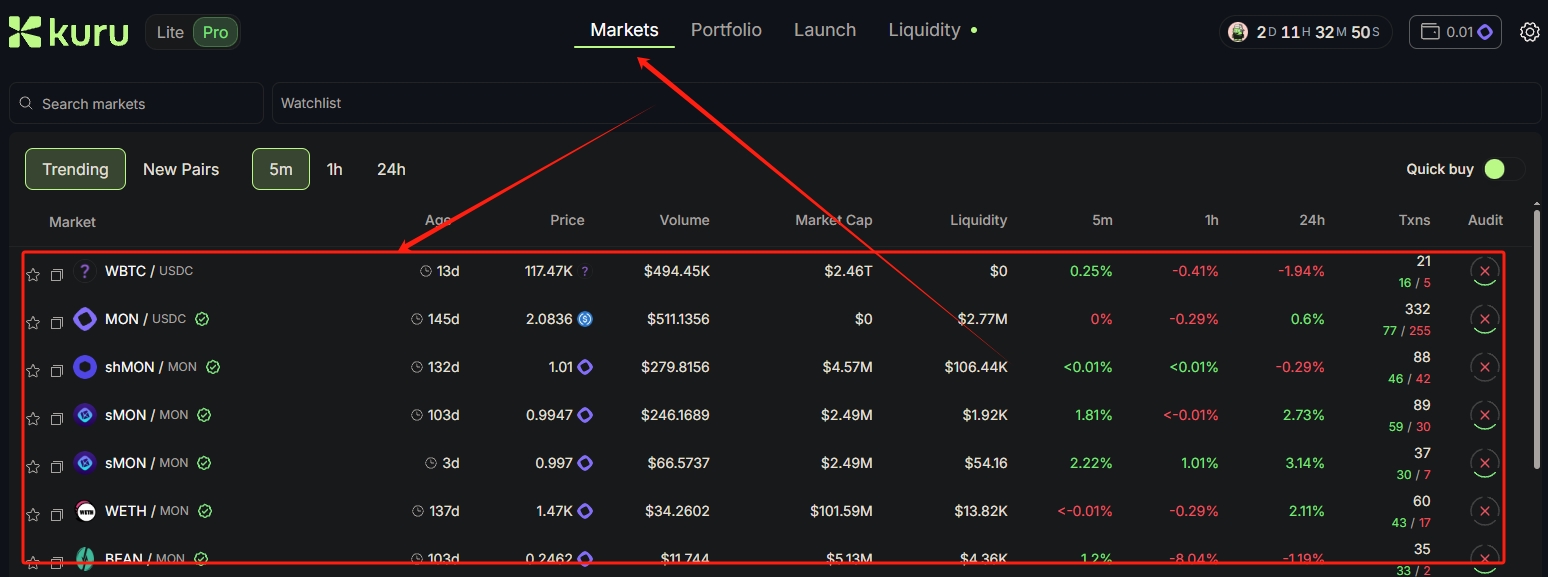Switch to Lite mode
This screenshot has height=577, width=1548.
point(170,32)
